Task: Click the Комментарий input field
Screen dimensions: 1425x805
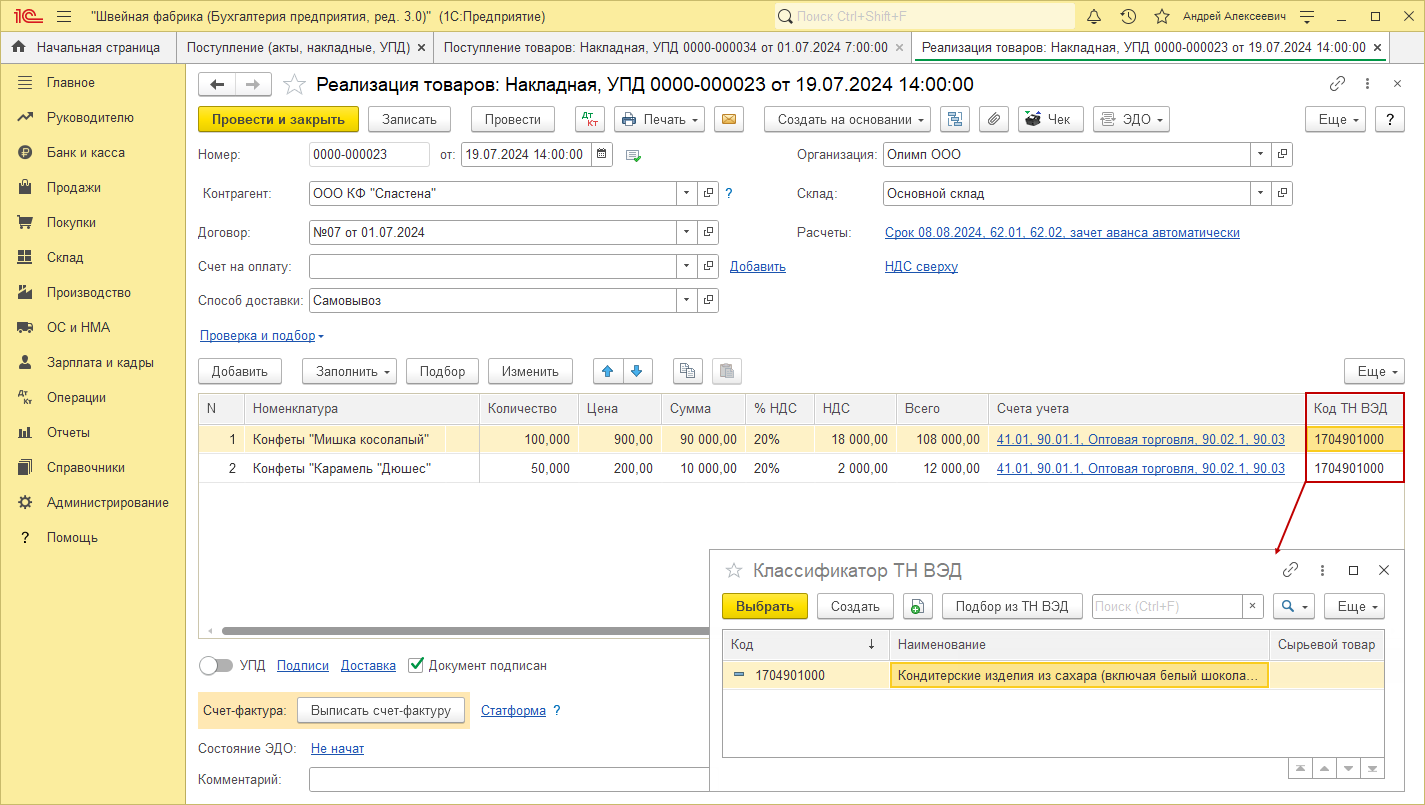Action: coord(509,779)
